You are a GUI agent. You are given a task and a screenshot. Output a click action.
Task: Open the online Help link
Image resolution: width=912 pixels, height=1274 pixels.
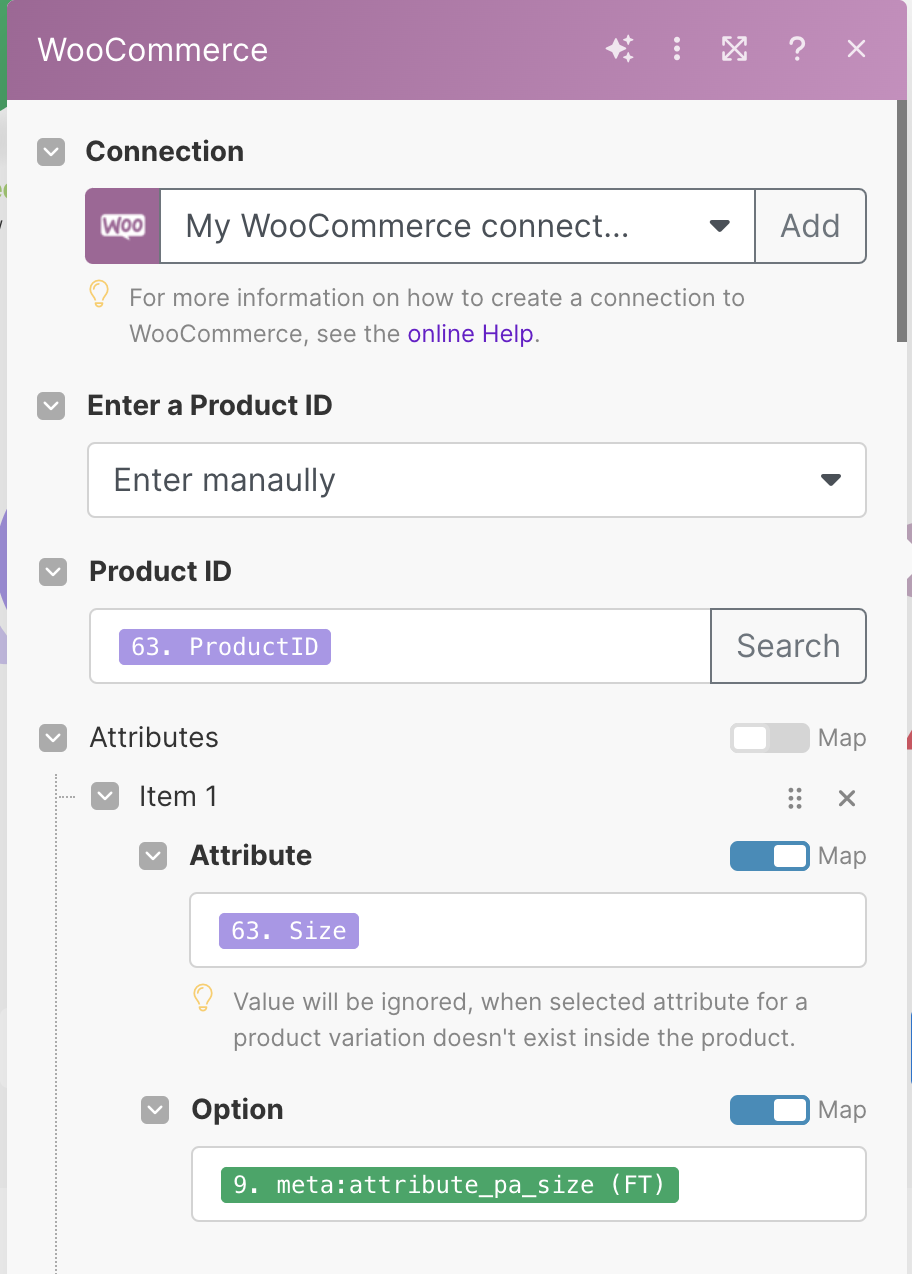471,333
